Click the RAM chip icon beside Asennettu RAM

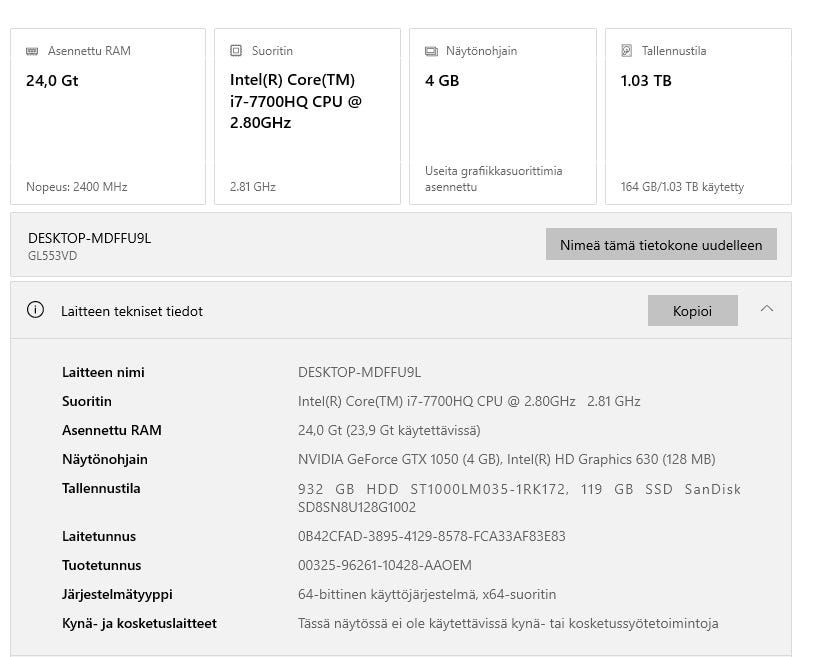click(33, 51)
